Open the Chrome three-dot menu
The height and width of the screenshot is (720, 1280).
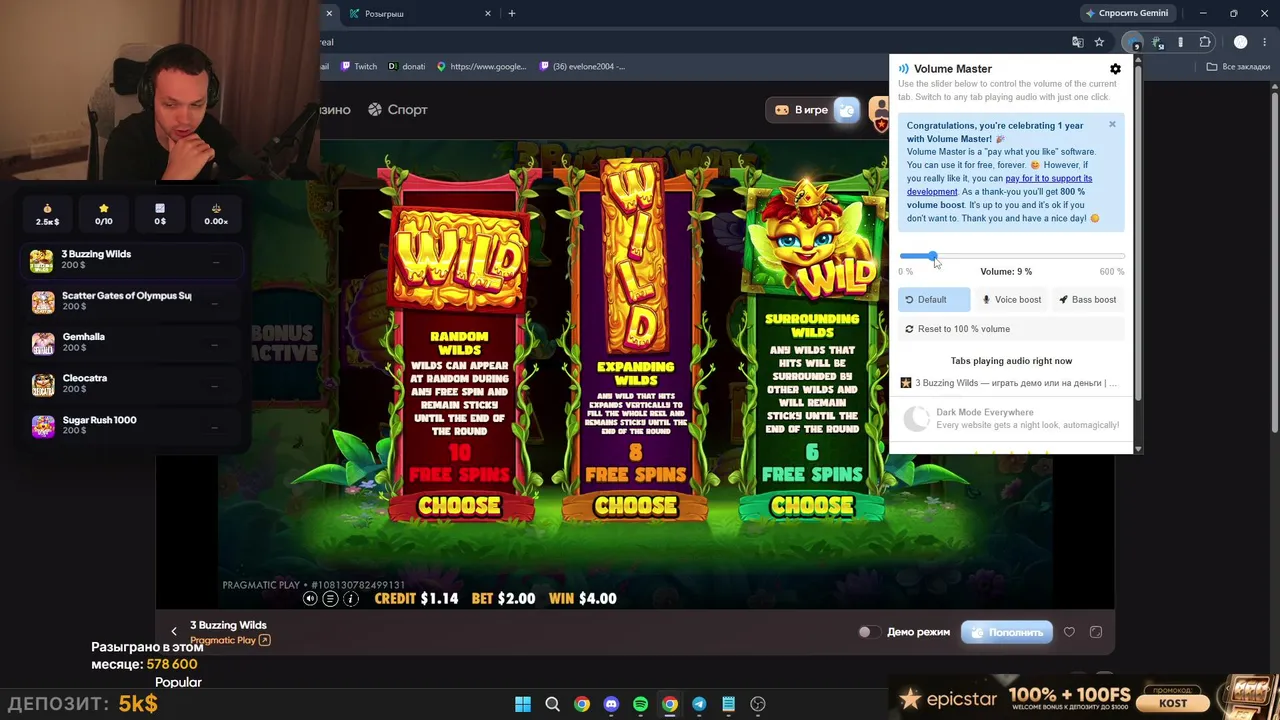click(x=1266, y=42)
